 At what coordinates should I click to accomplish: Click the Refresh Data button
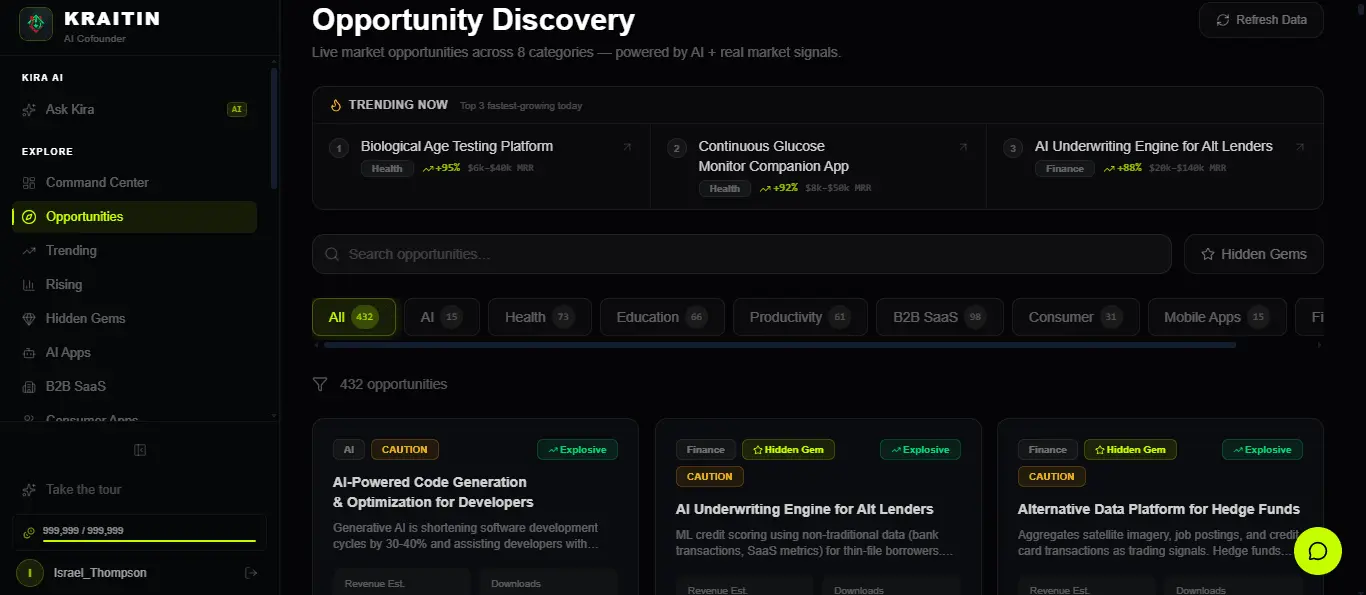coord(1261,20)
